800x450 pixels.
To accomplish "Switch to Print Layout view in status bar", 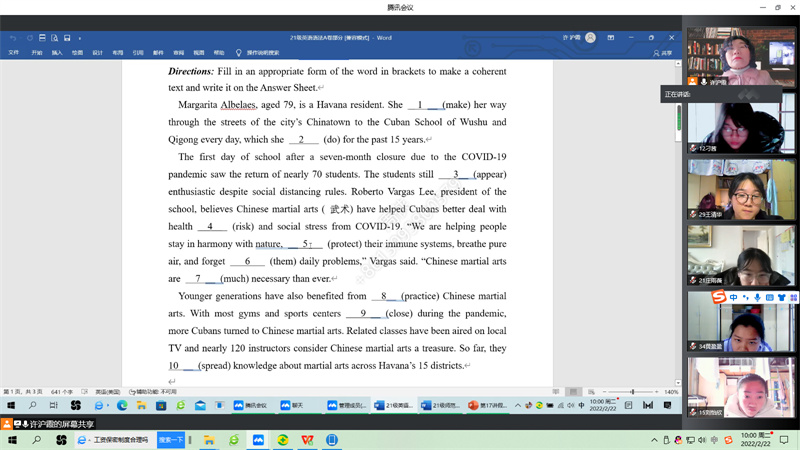I will click(573, 392).
